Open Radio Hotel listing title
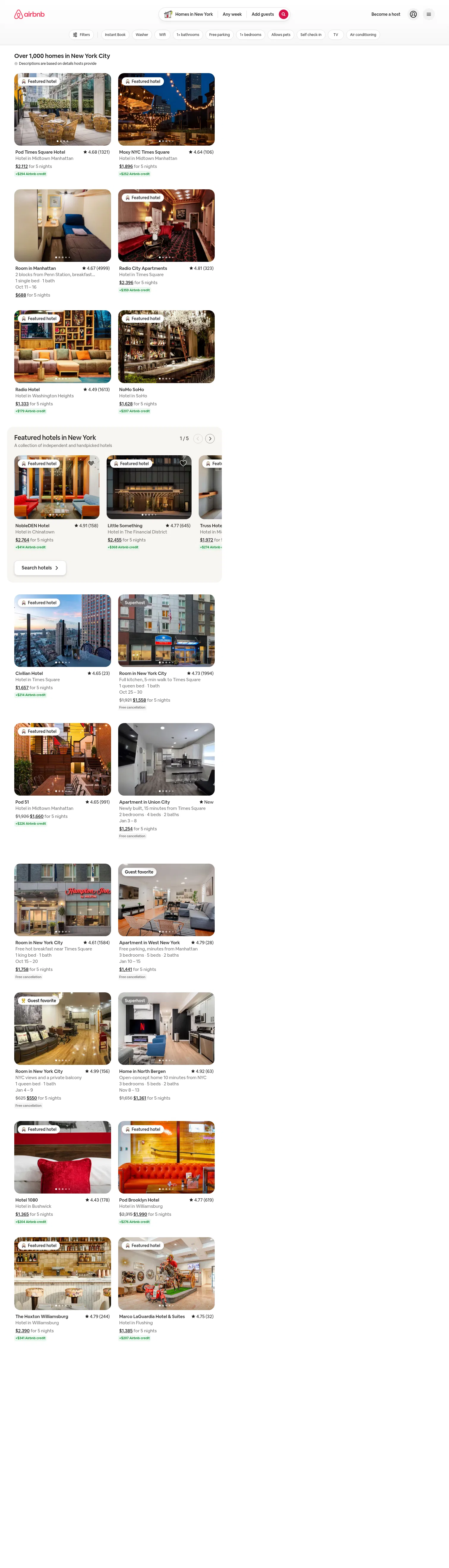 coord(27,390)
